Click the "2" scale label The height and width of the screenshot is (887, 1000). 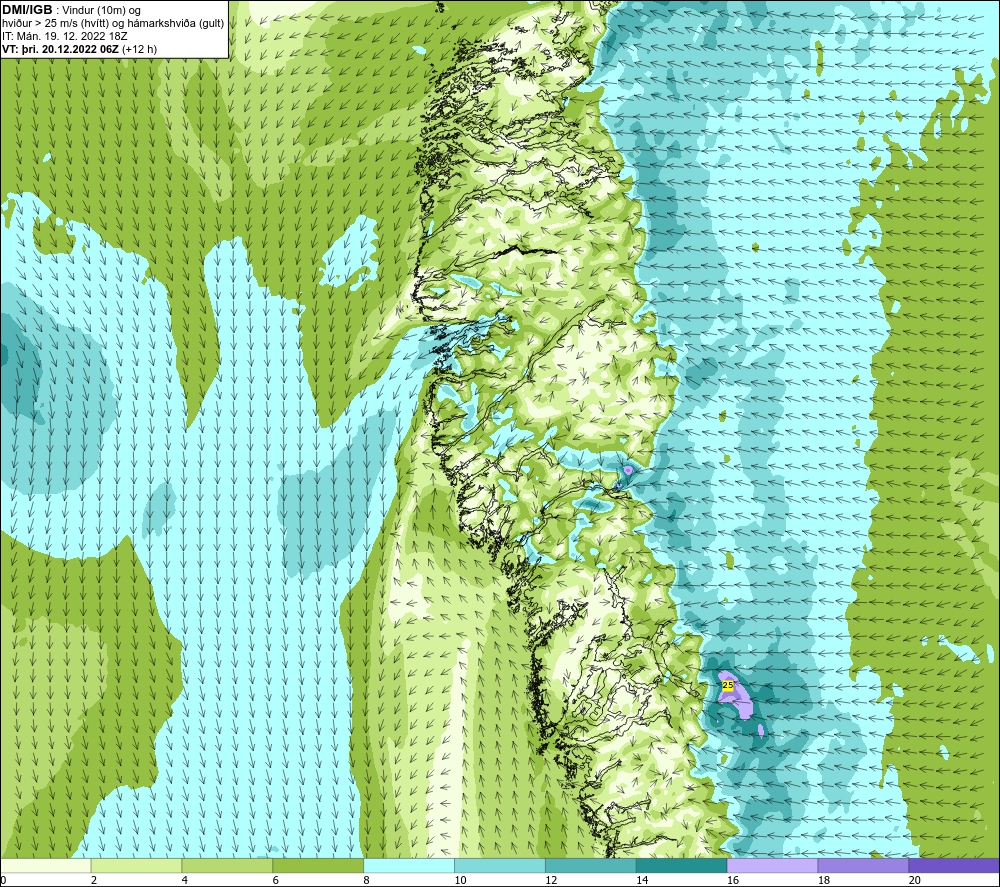click(x=94, y=880)
